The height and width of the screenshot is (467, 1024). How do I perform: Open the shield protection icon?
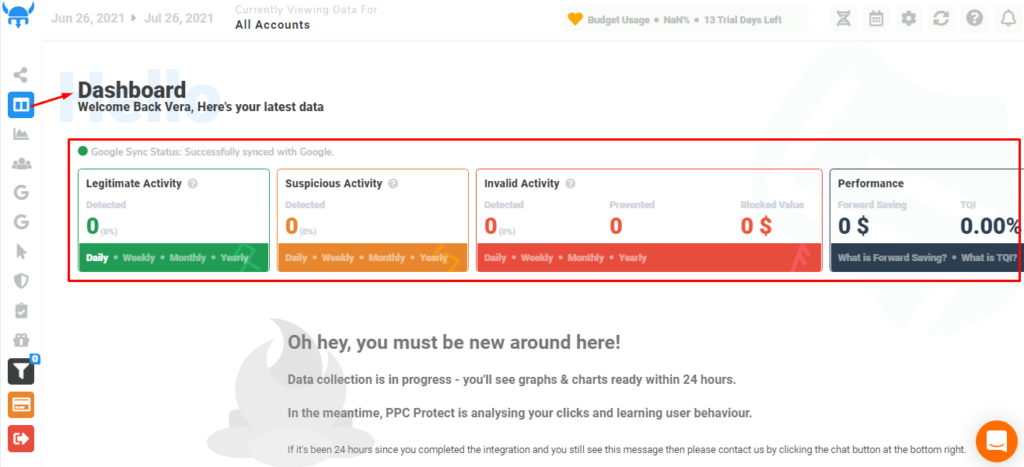point(21,281)
